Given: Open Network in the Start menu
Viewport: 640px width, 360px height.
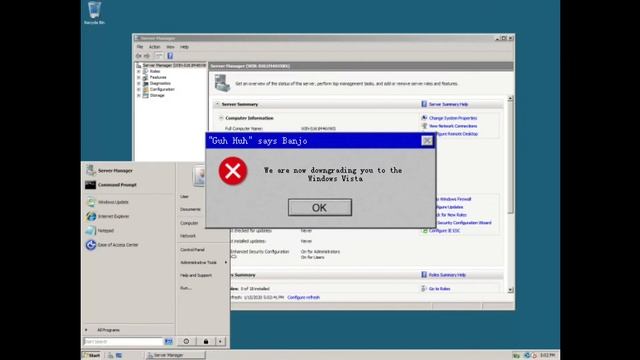Looking at the screenshot, I should click(x=188, y=236).
